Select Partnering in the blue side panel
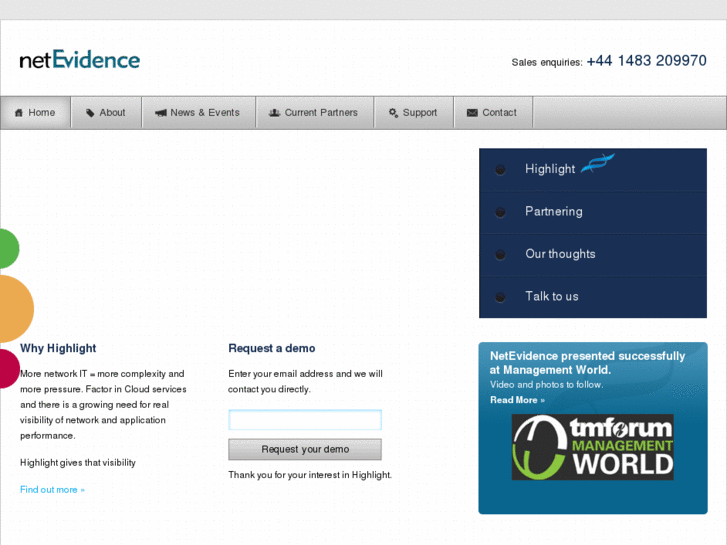 tap(593, 212)
